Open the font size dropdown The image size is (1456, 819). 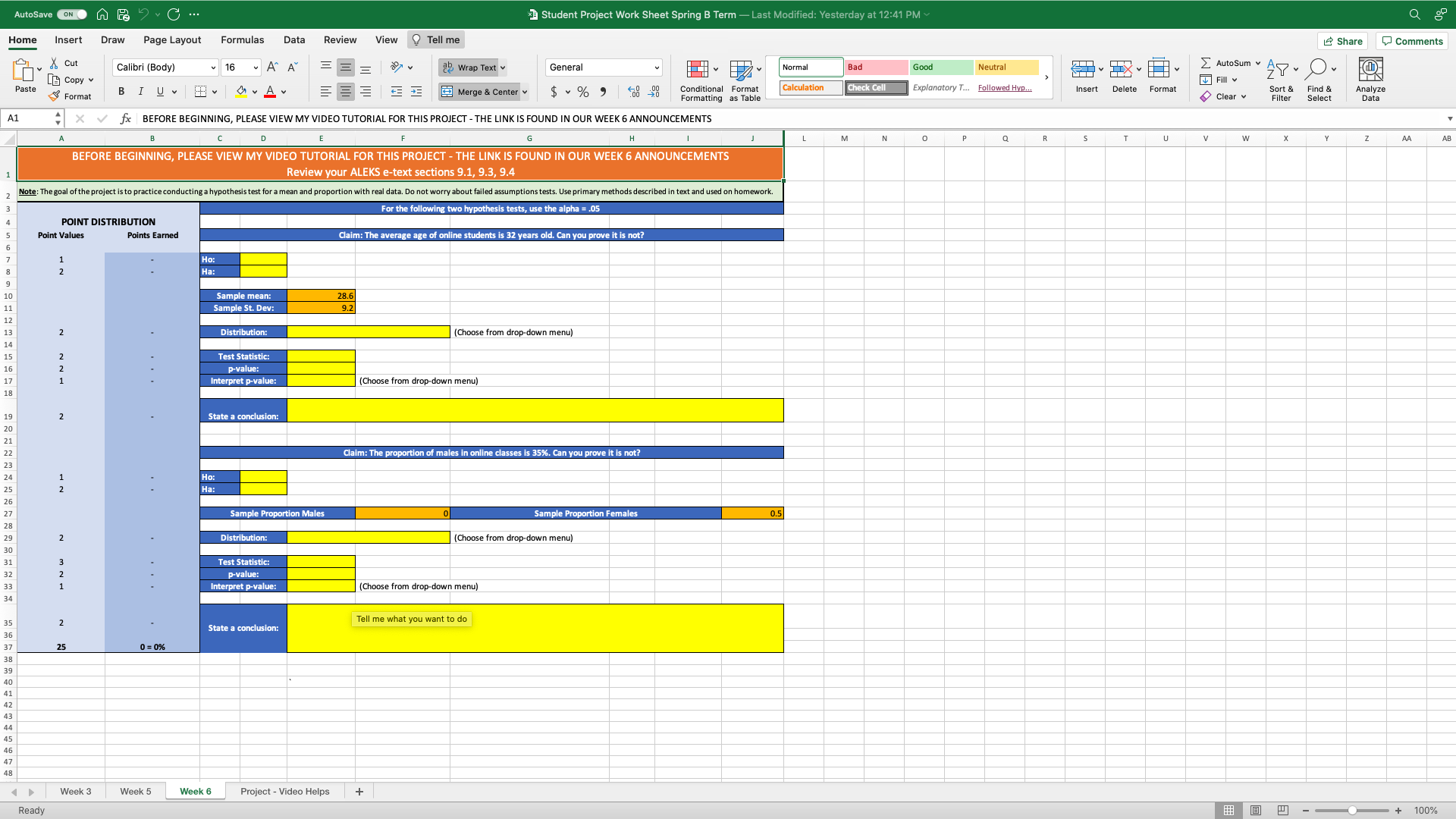pyautogui.click(x=255, y=67)
